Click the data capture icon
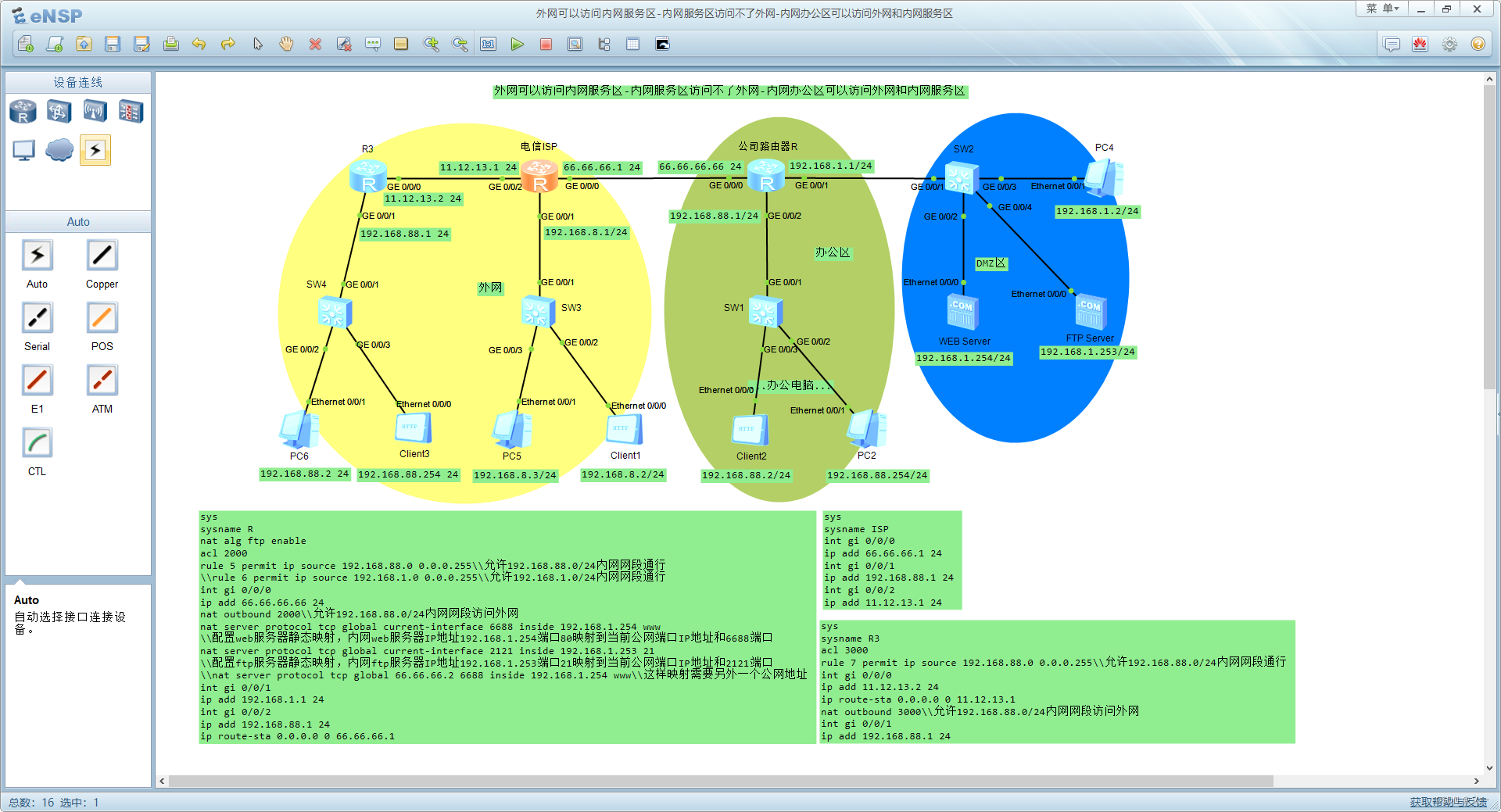The height and width of the screenshot is (812, 1501). 575,44
